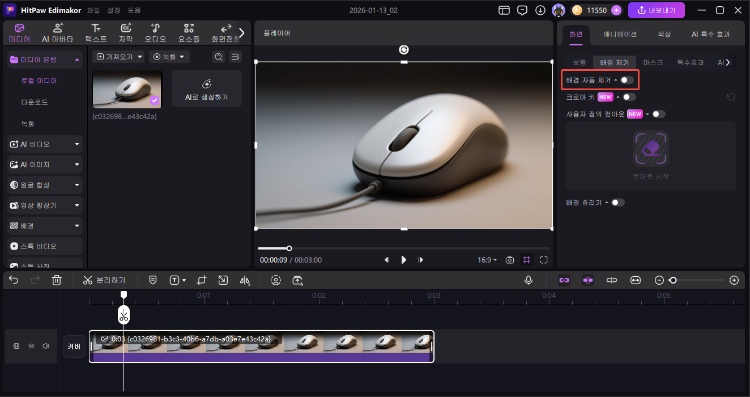Open the 요소들 elements tool
This screenshot has width=750, height=397.
[189, 33]
